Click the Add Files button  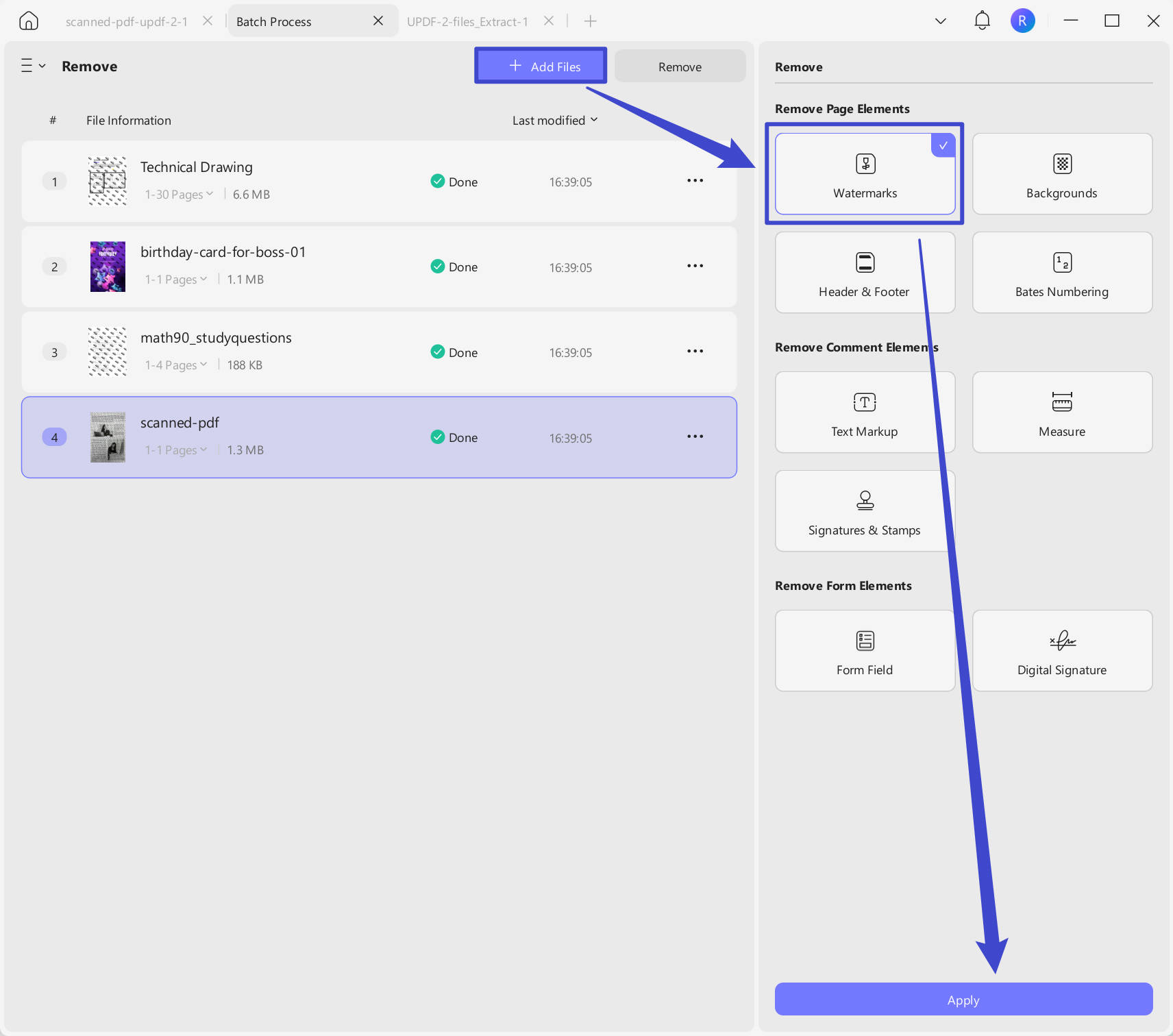click(541, 66)
